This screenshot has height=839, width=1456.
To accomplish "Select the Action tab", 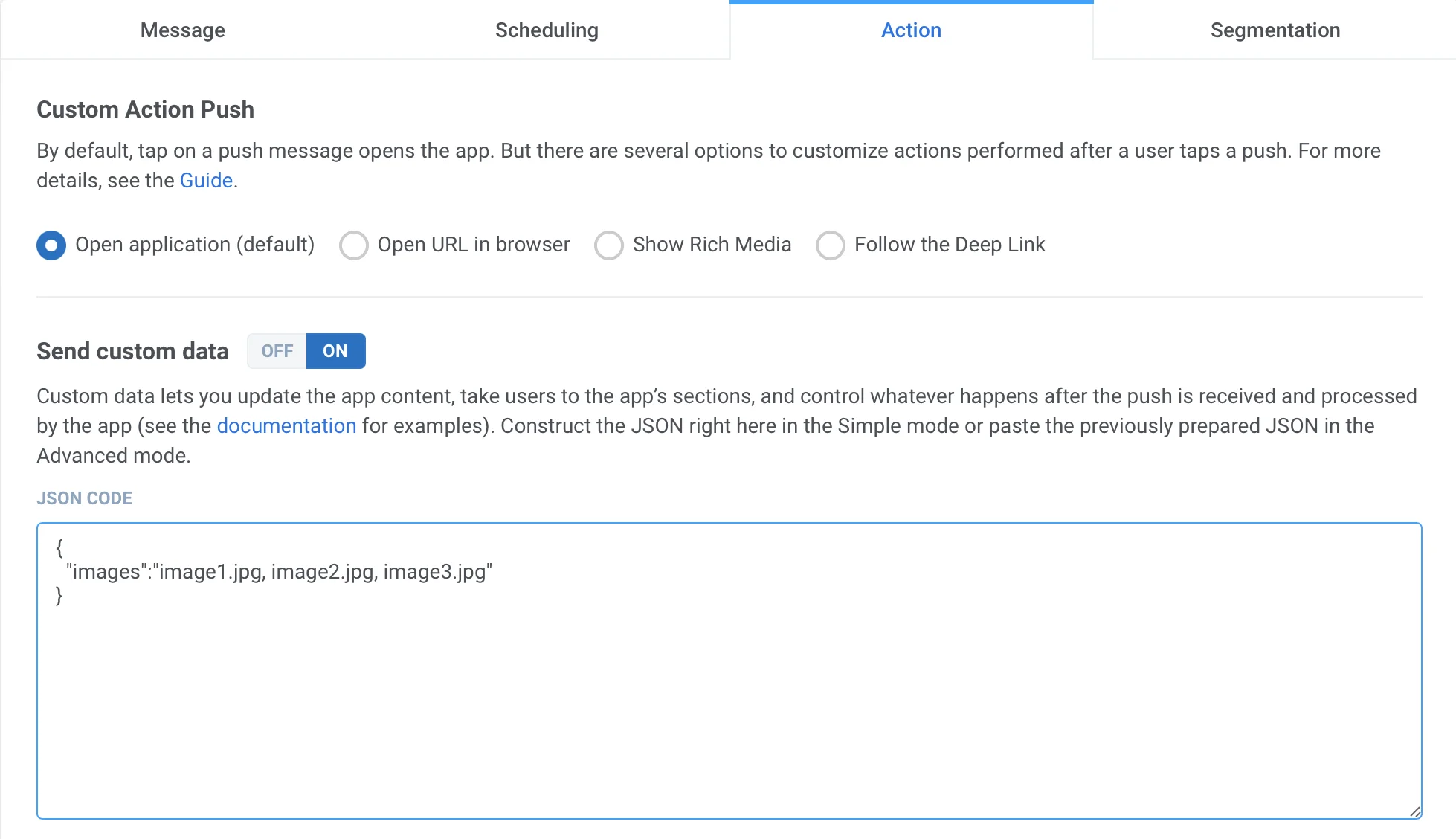I will 911,30.
